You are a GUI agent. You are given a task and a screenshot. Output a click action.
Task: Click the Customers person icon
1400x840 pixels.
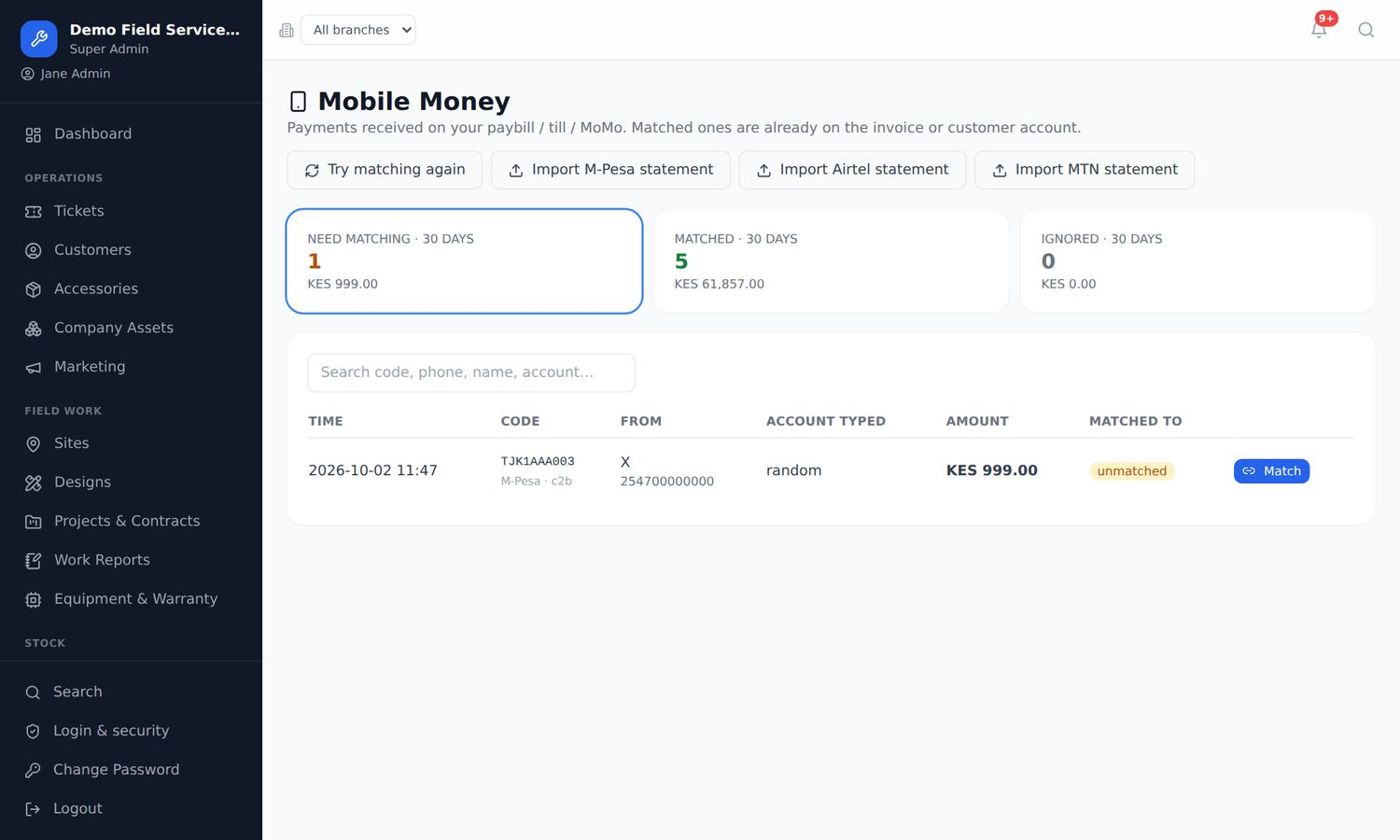[x=33, y=251]
